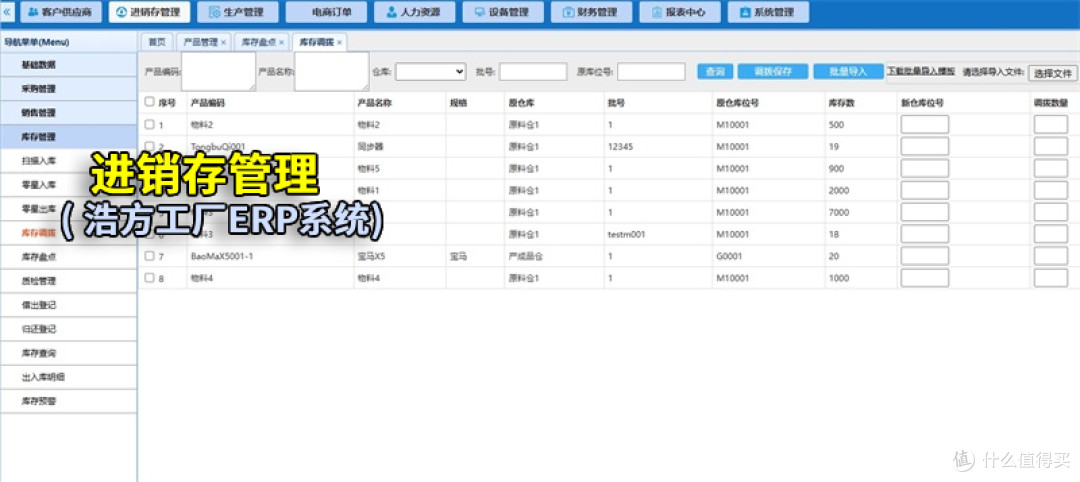Focus the 产品名称 text area
This screenshot has height=482, width=1080.
coord(331,72)
